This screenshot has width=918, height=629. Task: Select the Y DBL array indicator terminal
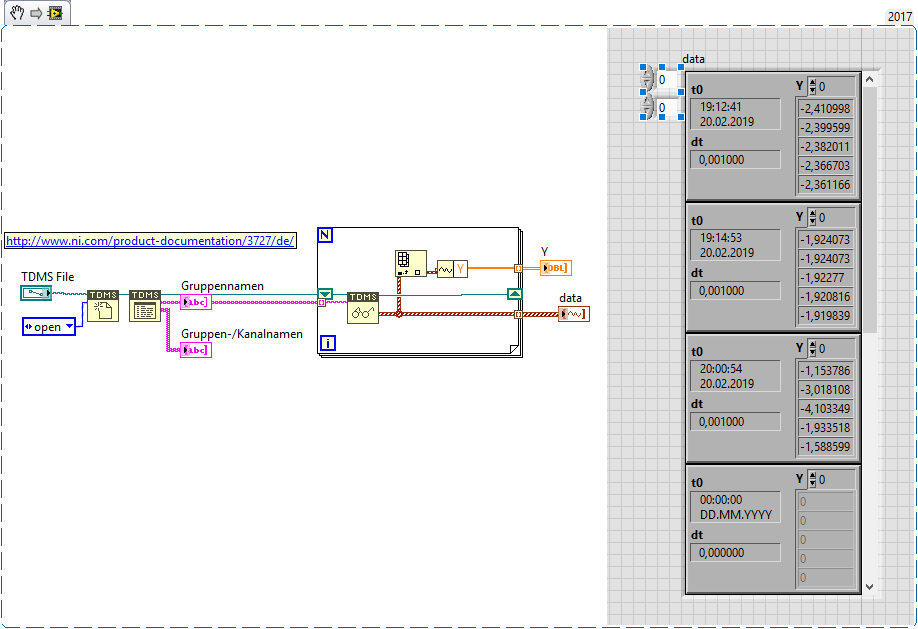tap(556, 268)
